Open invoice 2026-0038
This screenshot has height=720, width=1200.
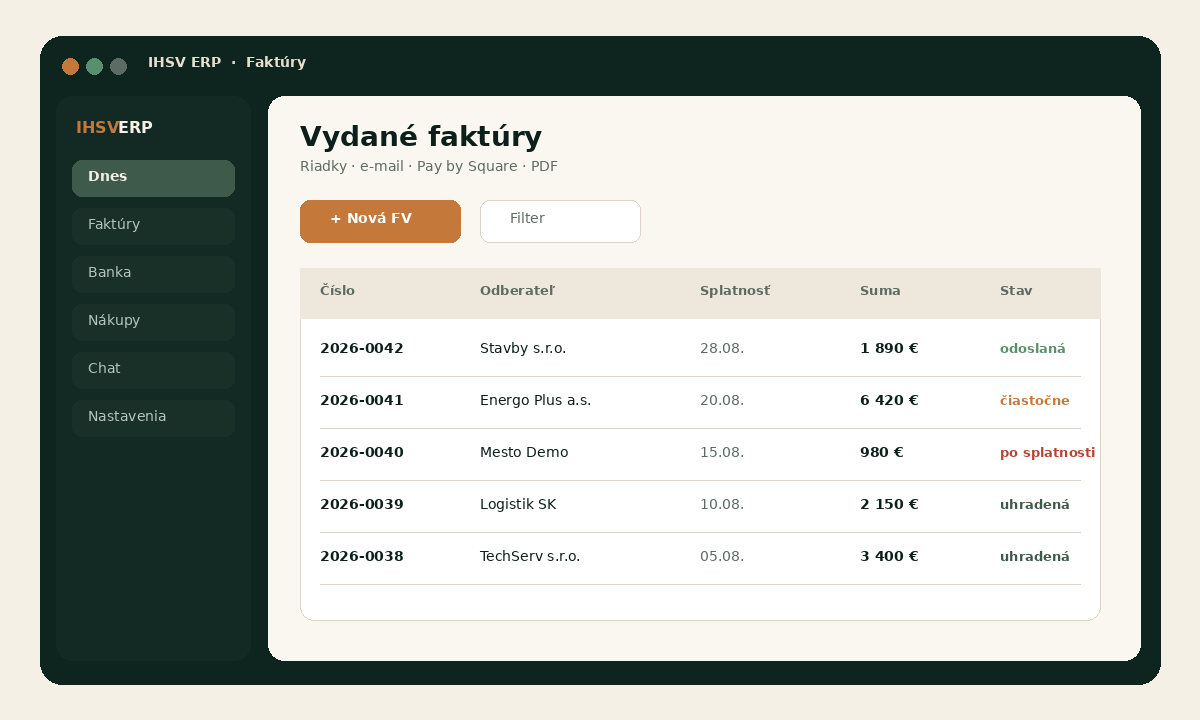point(362,557)
